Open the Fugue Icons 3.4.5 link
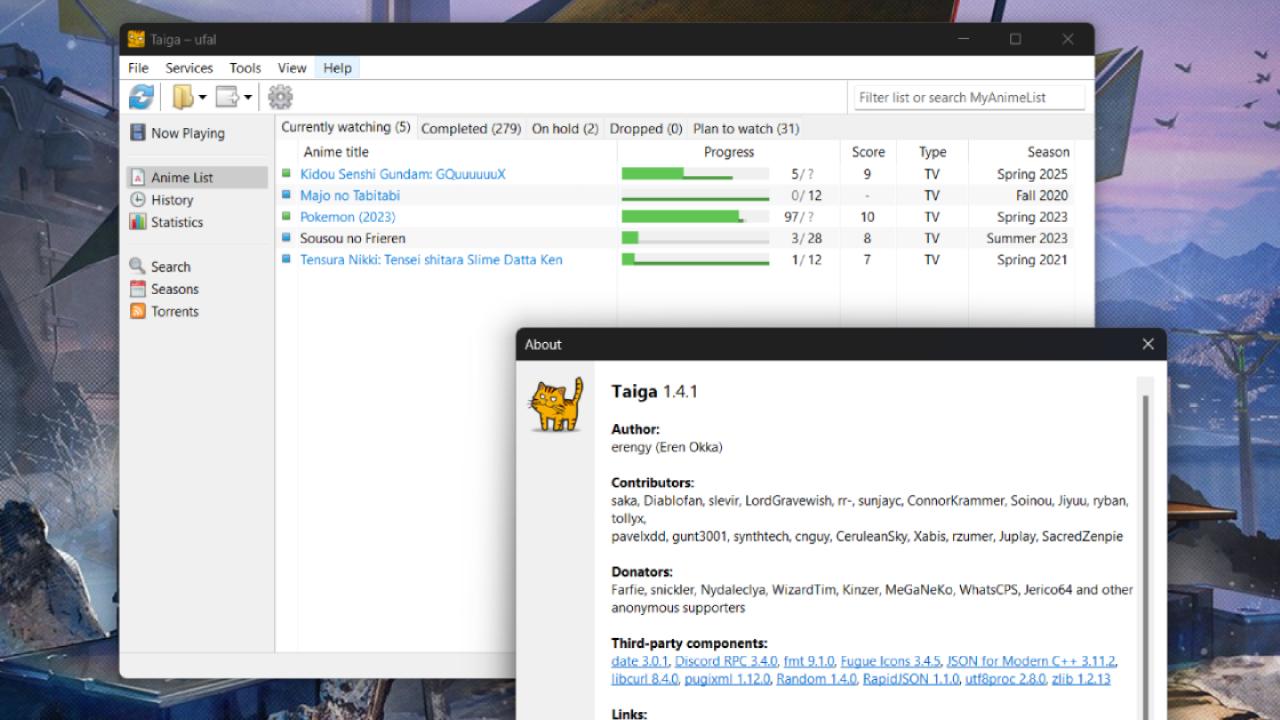The image size is (1280, 720). [890, 661]
